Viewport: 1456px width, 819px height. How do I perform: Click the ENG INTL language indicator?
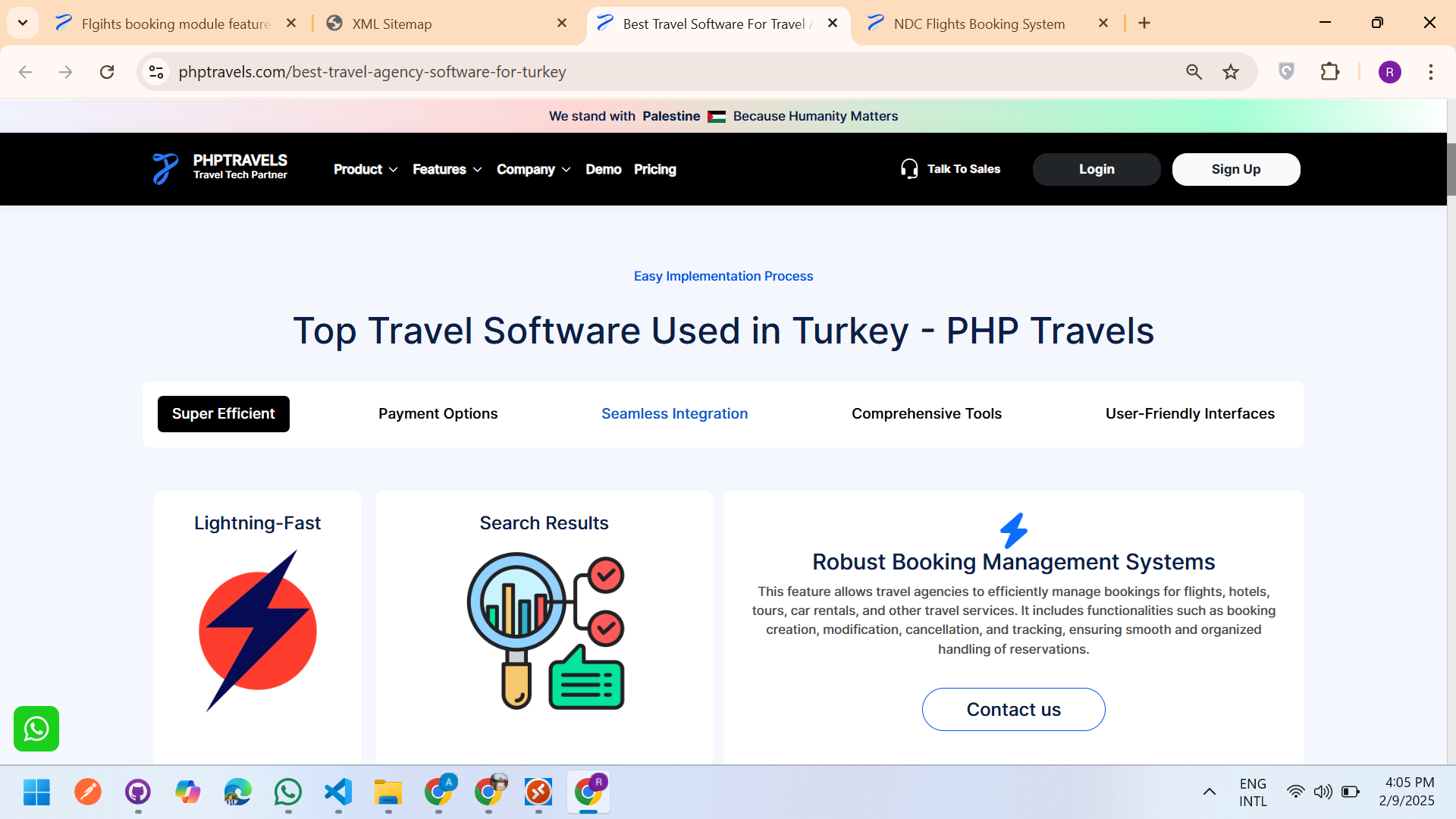pyautogui.click(x=1253, y=792)
